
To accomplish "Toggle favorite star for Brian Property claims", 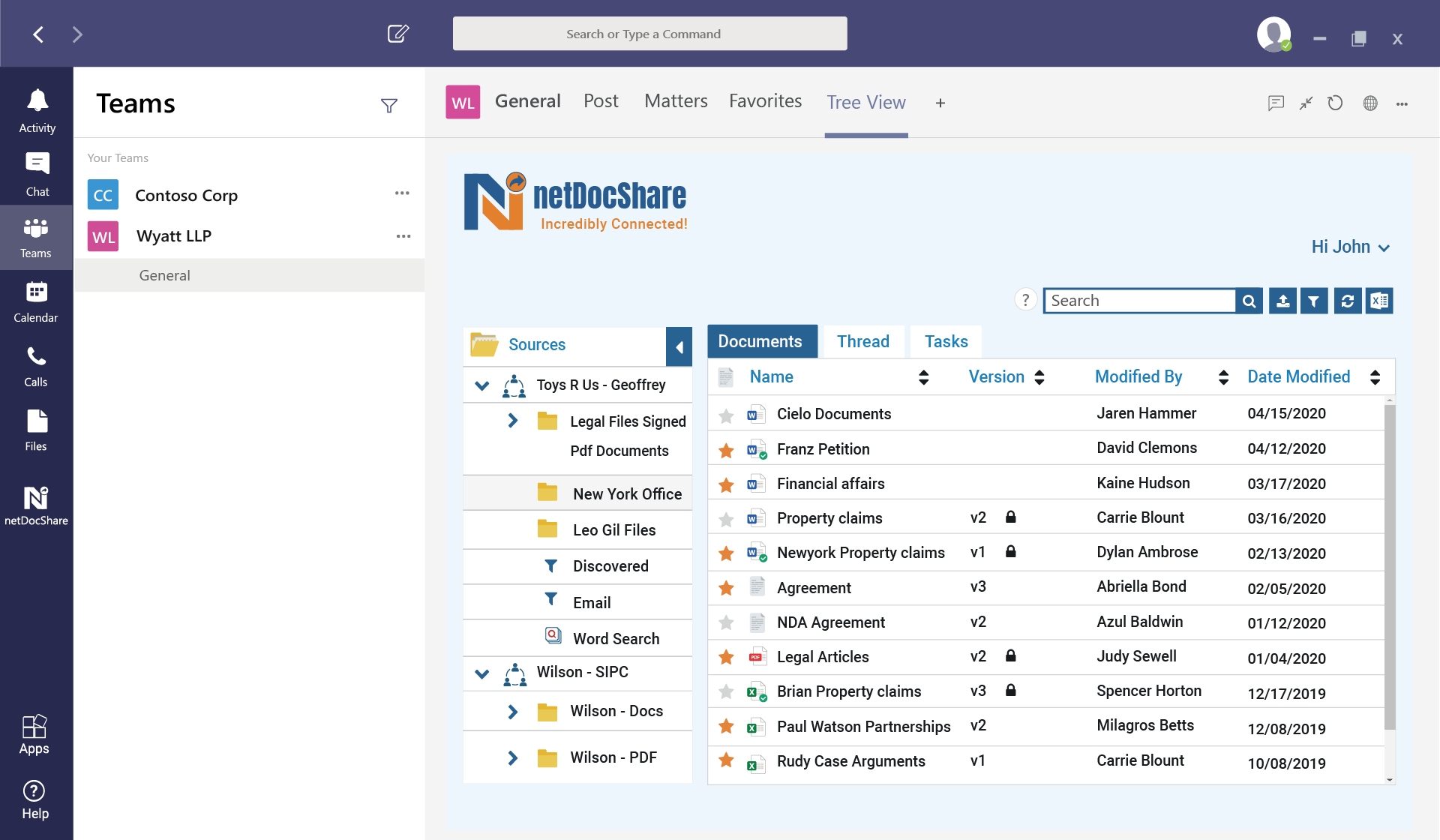I will coord(726,691).
